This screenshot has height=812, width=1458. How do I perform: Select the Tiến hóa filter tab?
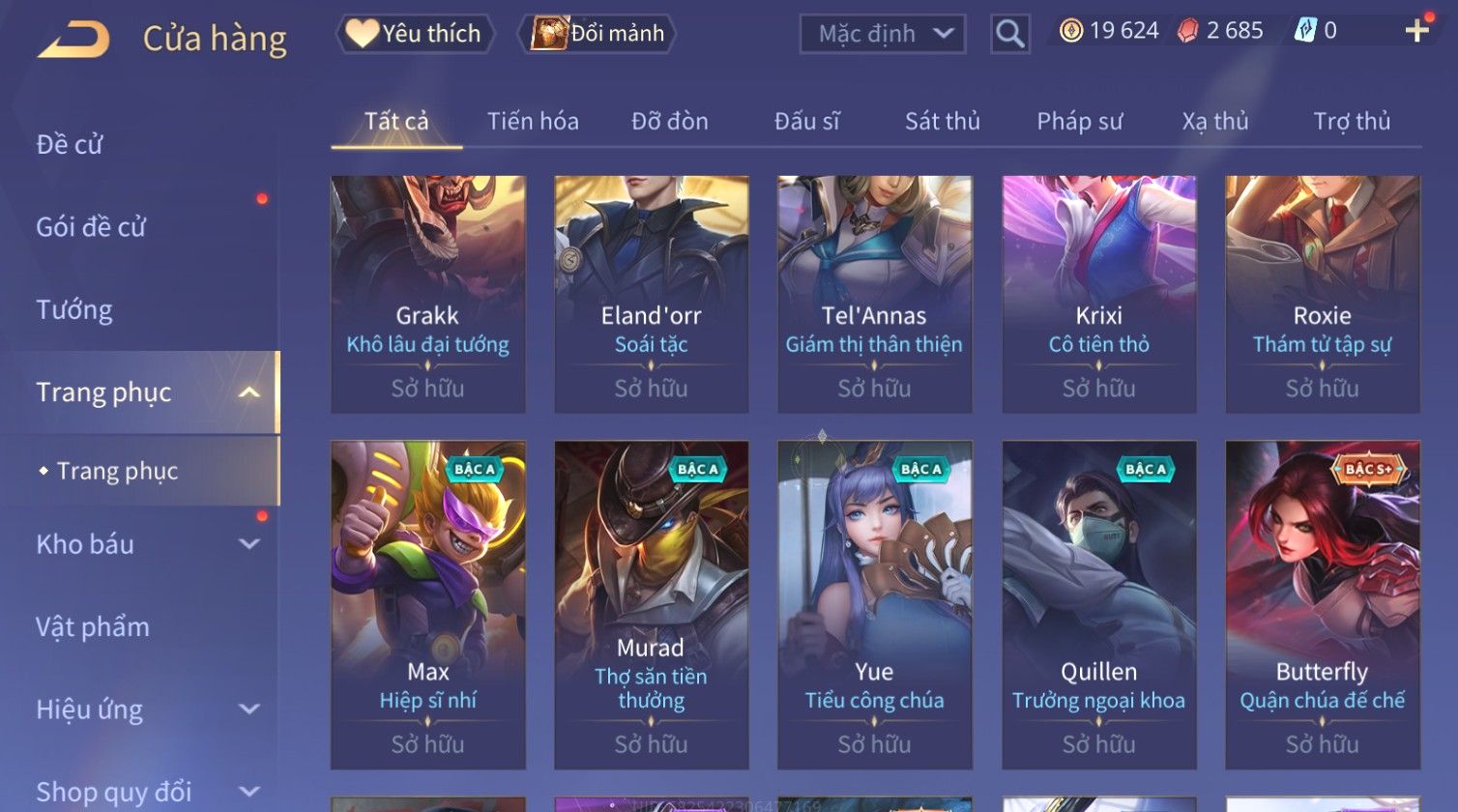[533, 121]
